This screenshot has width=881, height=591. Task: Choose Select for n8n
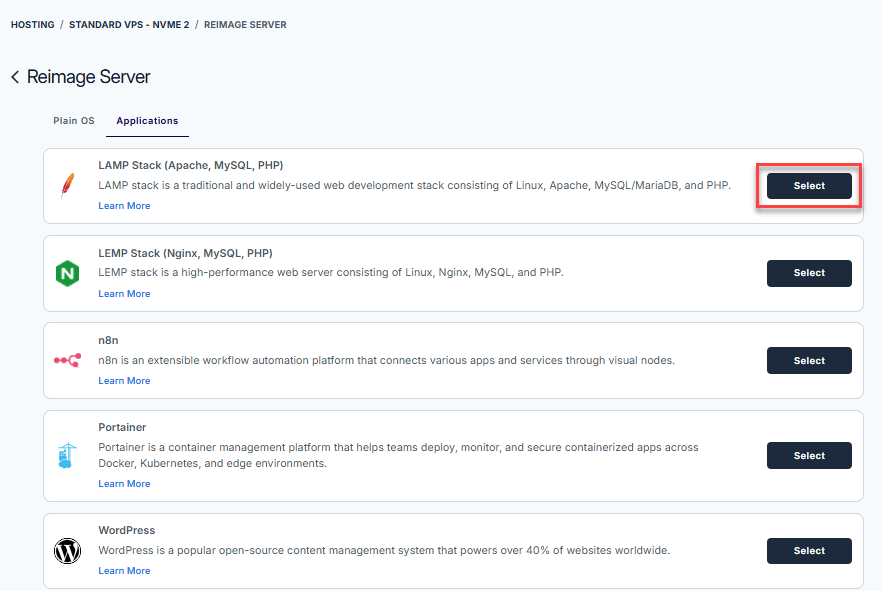(809, 361)
